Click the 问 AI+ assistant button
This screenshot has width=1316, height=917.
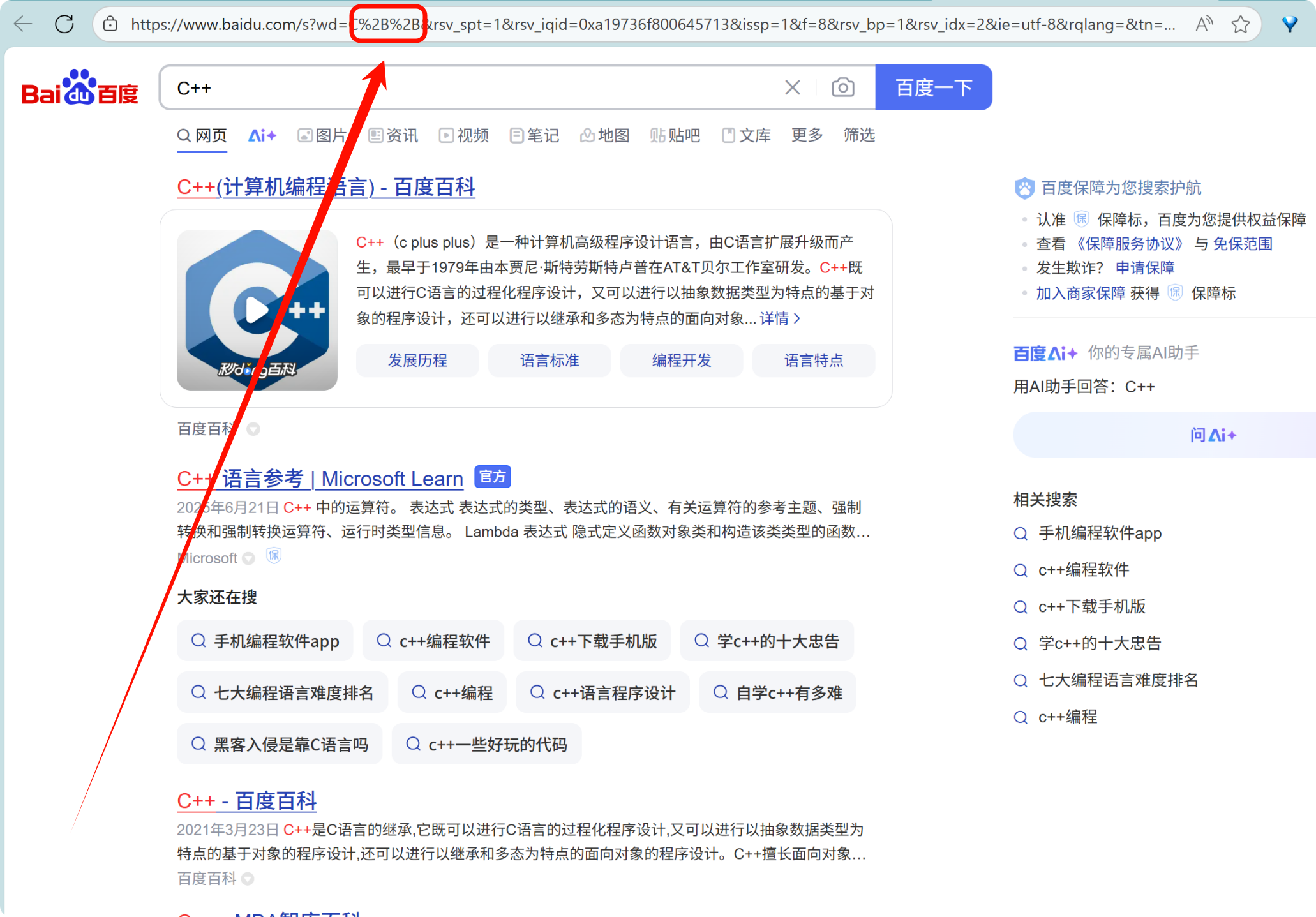[1213, 435]
